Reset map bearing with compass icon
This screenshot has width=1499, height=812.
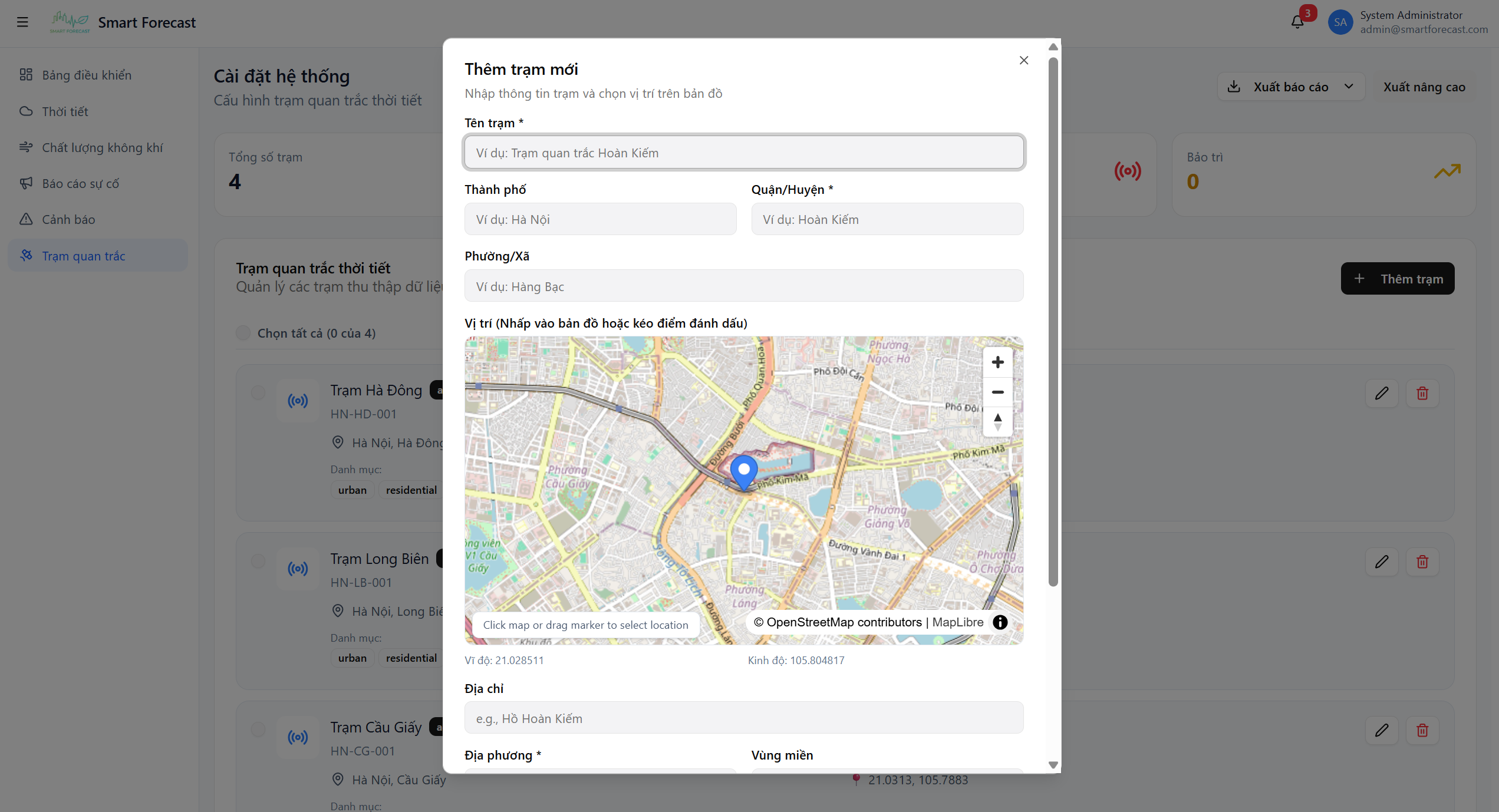pyautogui.click(x=997, y=422)
